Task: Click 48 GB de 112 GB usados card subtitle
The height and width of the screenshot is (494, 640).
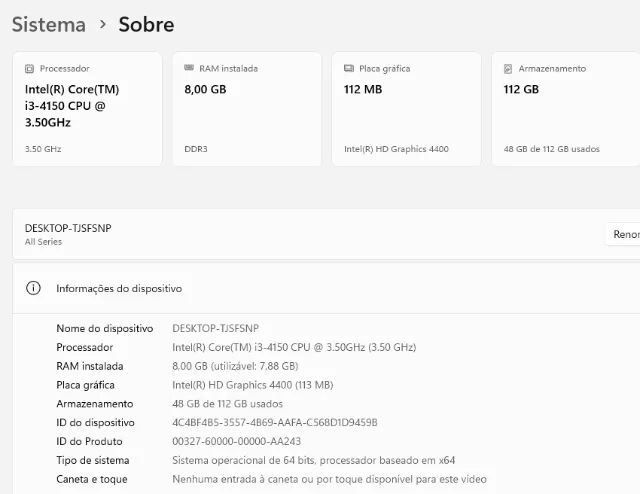Action: tap(551, 149)
